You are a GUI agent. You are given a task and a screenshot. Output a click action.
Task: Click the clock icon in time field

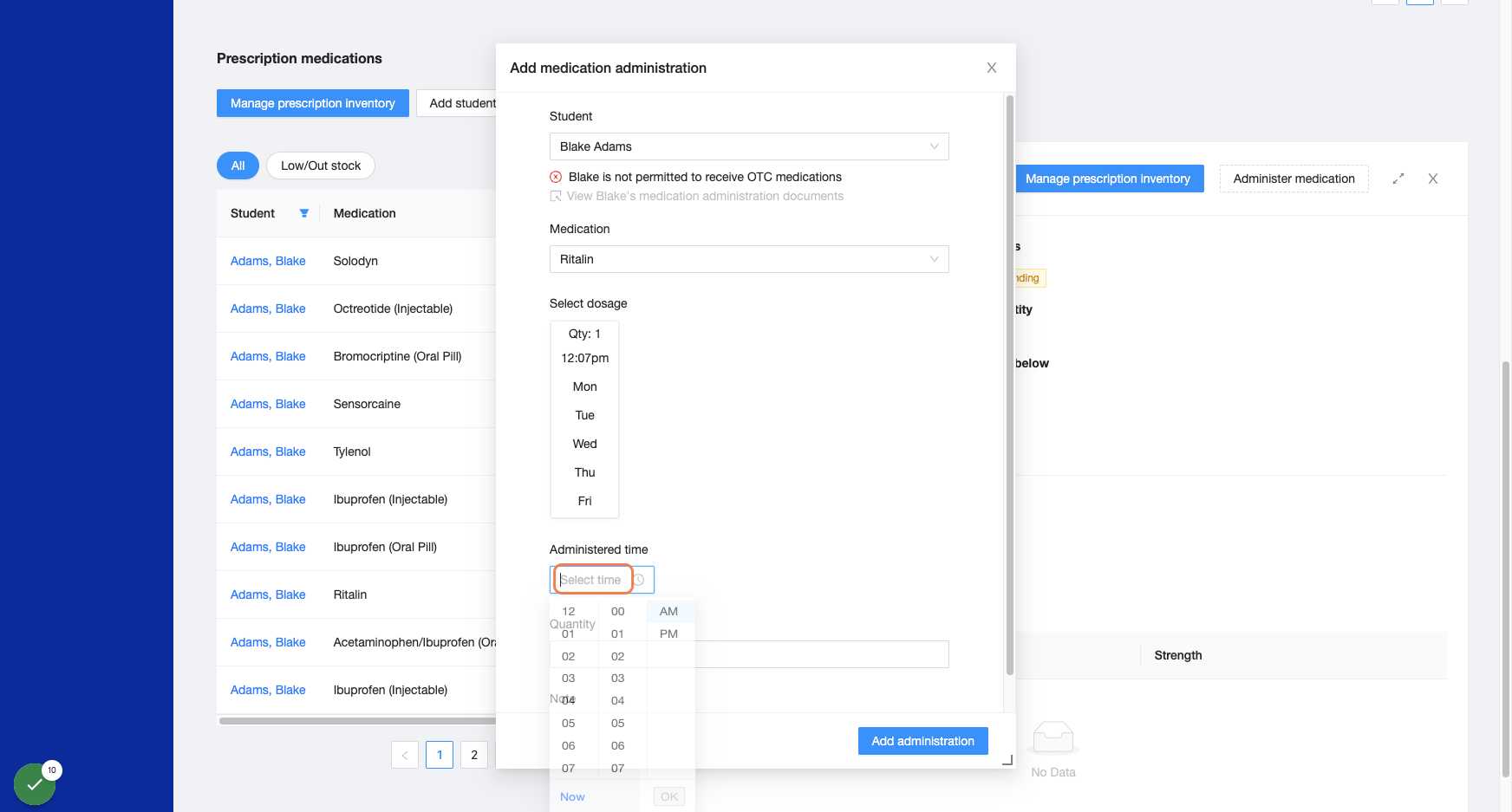[639, 580]
